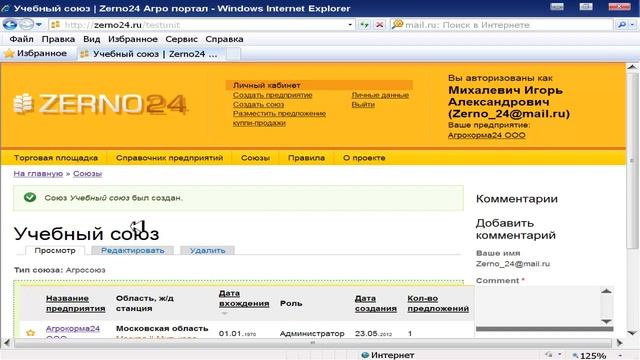Expand the address bar history dropdown

(x=350, y=25)
